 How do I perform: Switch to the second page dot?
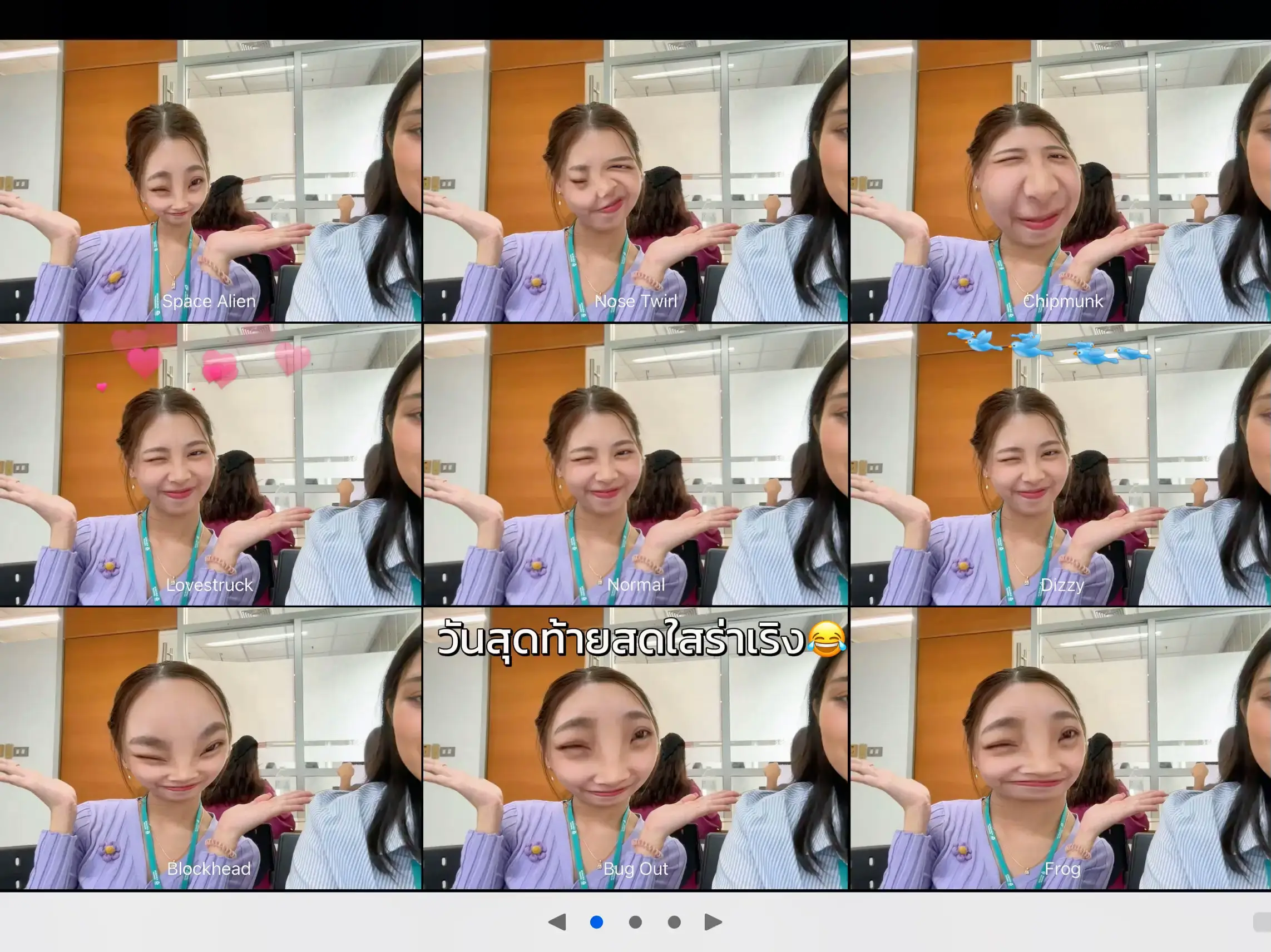635,922
